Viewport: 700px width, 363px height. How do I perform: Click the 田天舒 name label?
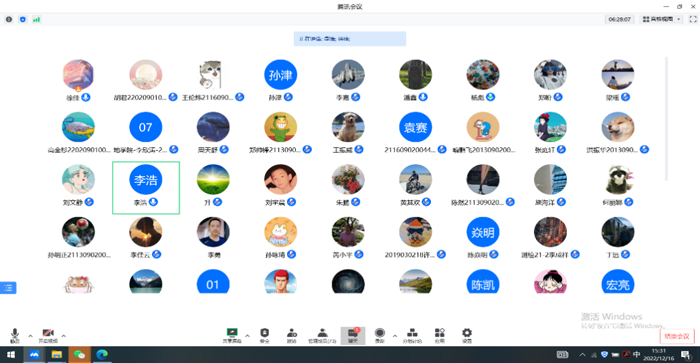208,150
